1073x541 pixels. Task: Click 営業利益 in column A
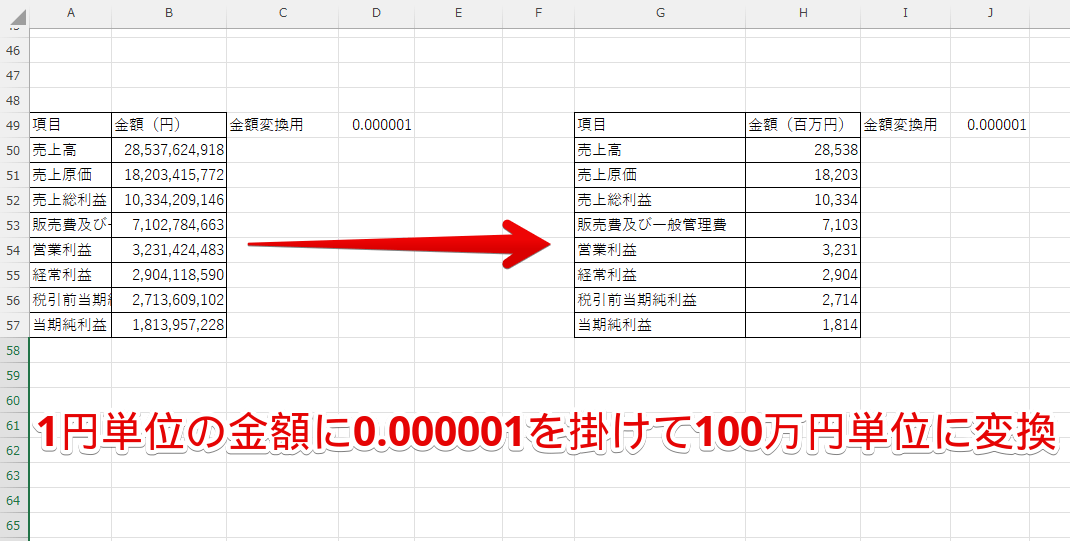tap(70, 250)
